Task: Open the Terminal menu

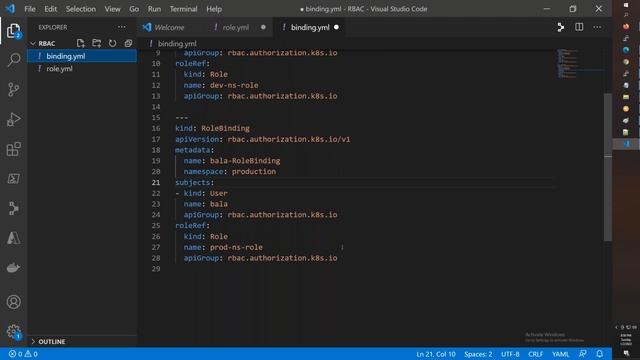Action: (x=183, y=9)
